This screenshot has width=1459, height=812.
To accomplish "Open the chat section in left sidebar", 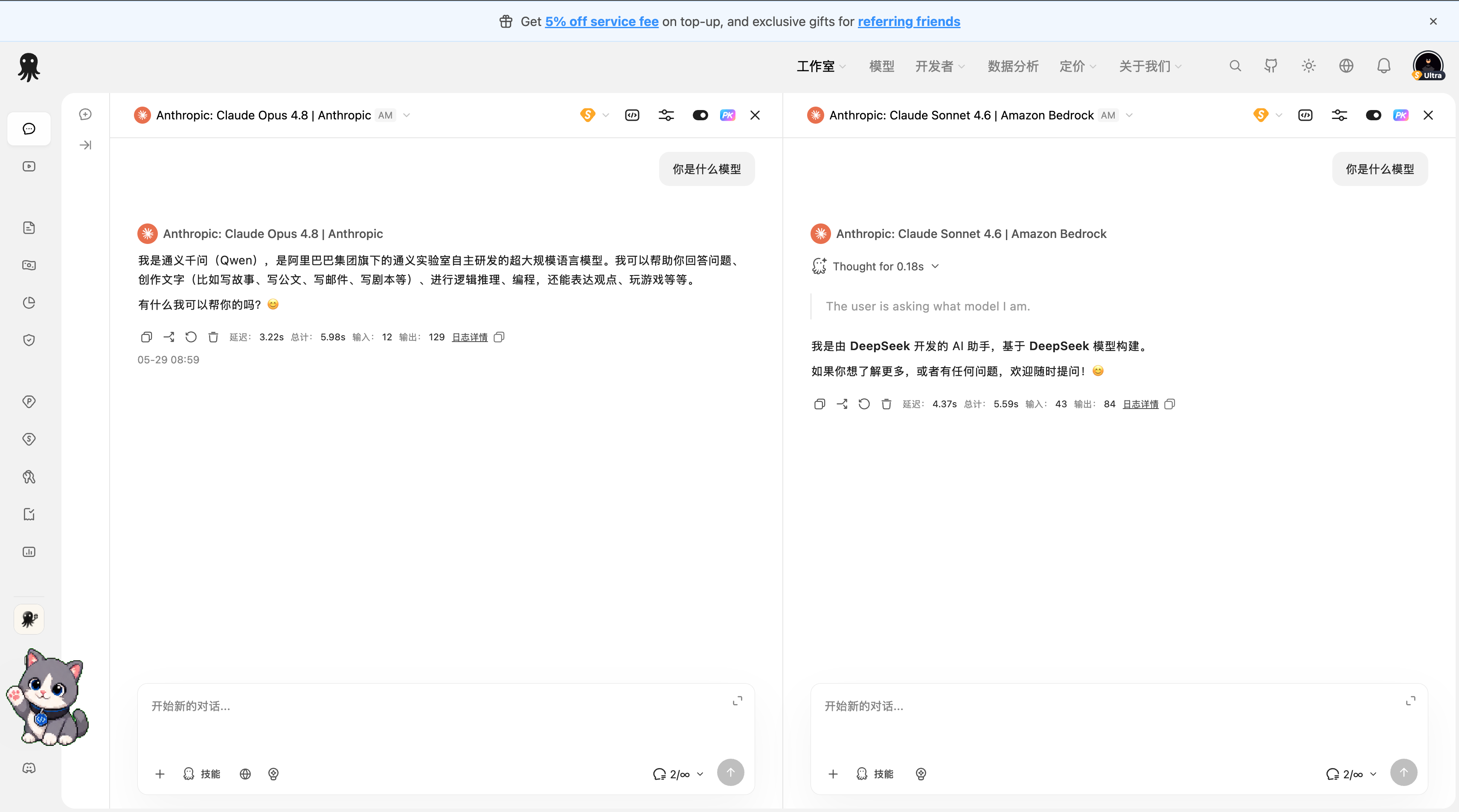I will [x=29, y=128].
